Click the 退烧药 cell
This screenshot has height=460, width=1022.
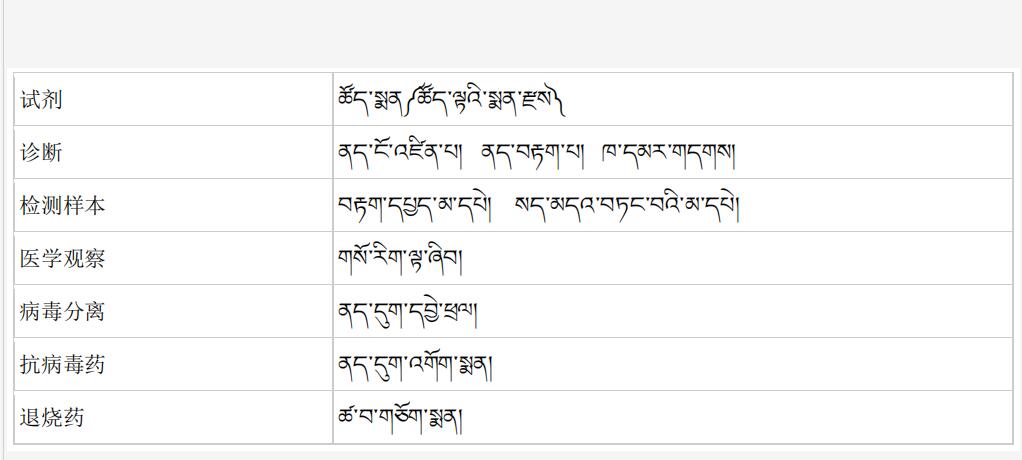click(x=173, y=418)
